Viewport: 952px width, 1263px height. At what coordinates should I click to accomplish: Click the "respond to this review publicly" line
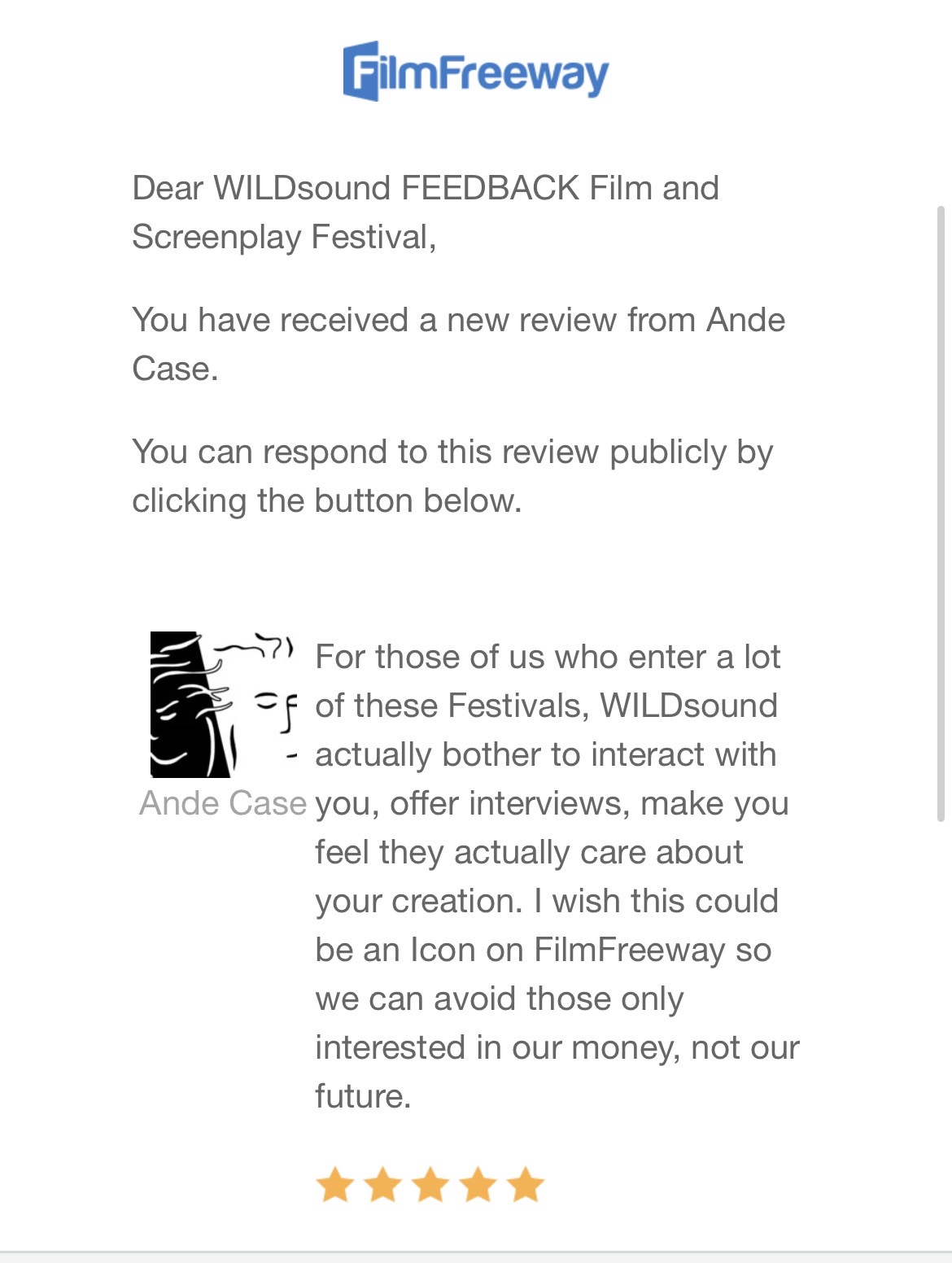pos(452,452)
